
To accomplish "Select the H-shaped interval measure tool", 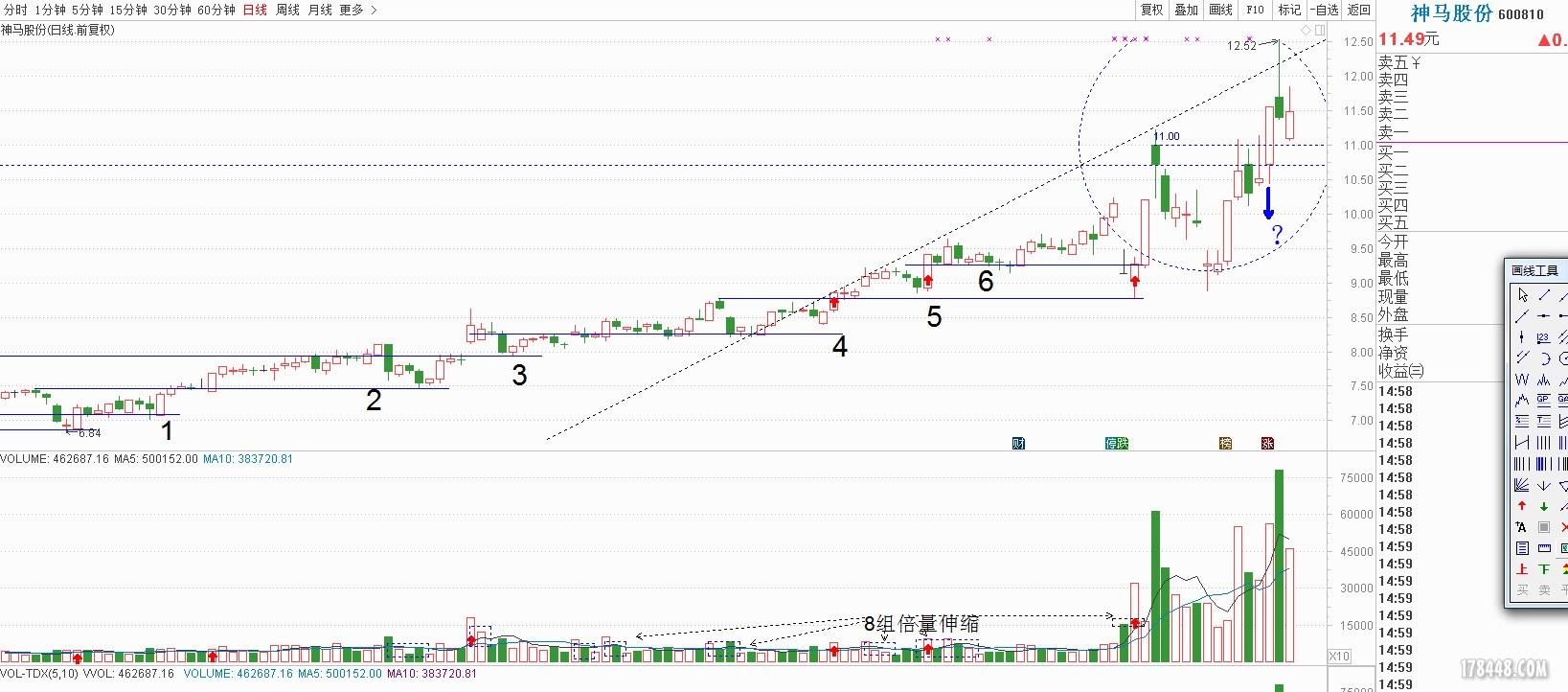I will (x=1522, y=442).
